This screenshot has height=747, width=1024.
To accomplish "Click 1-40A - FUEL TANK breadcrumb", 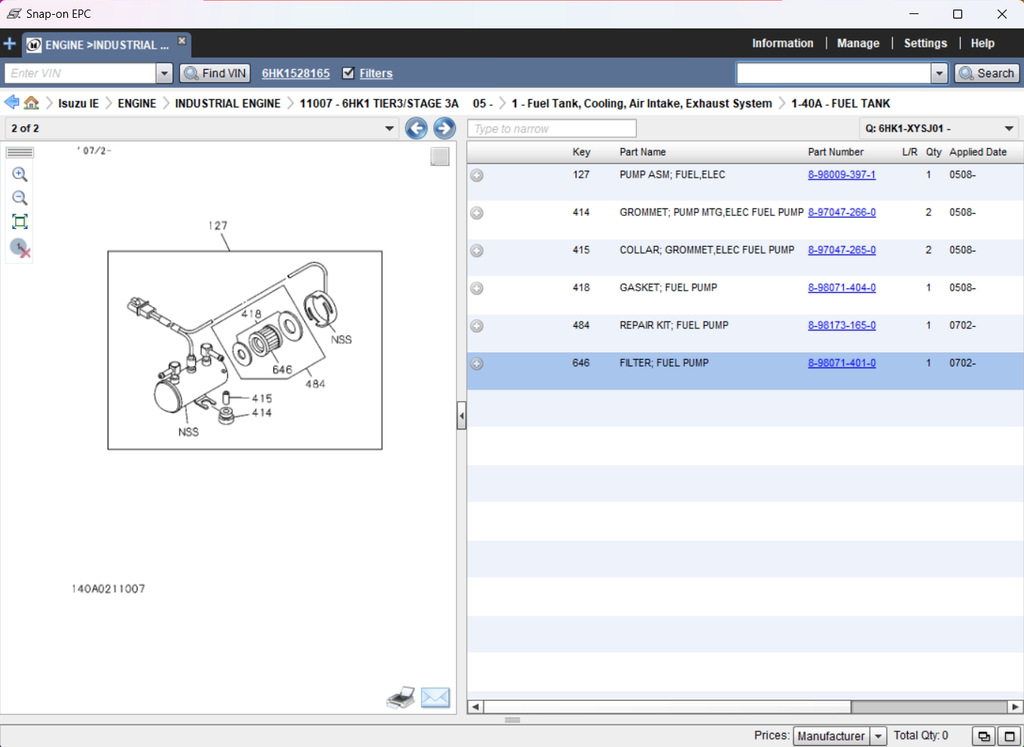I will pos(840,103).
